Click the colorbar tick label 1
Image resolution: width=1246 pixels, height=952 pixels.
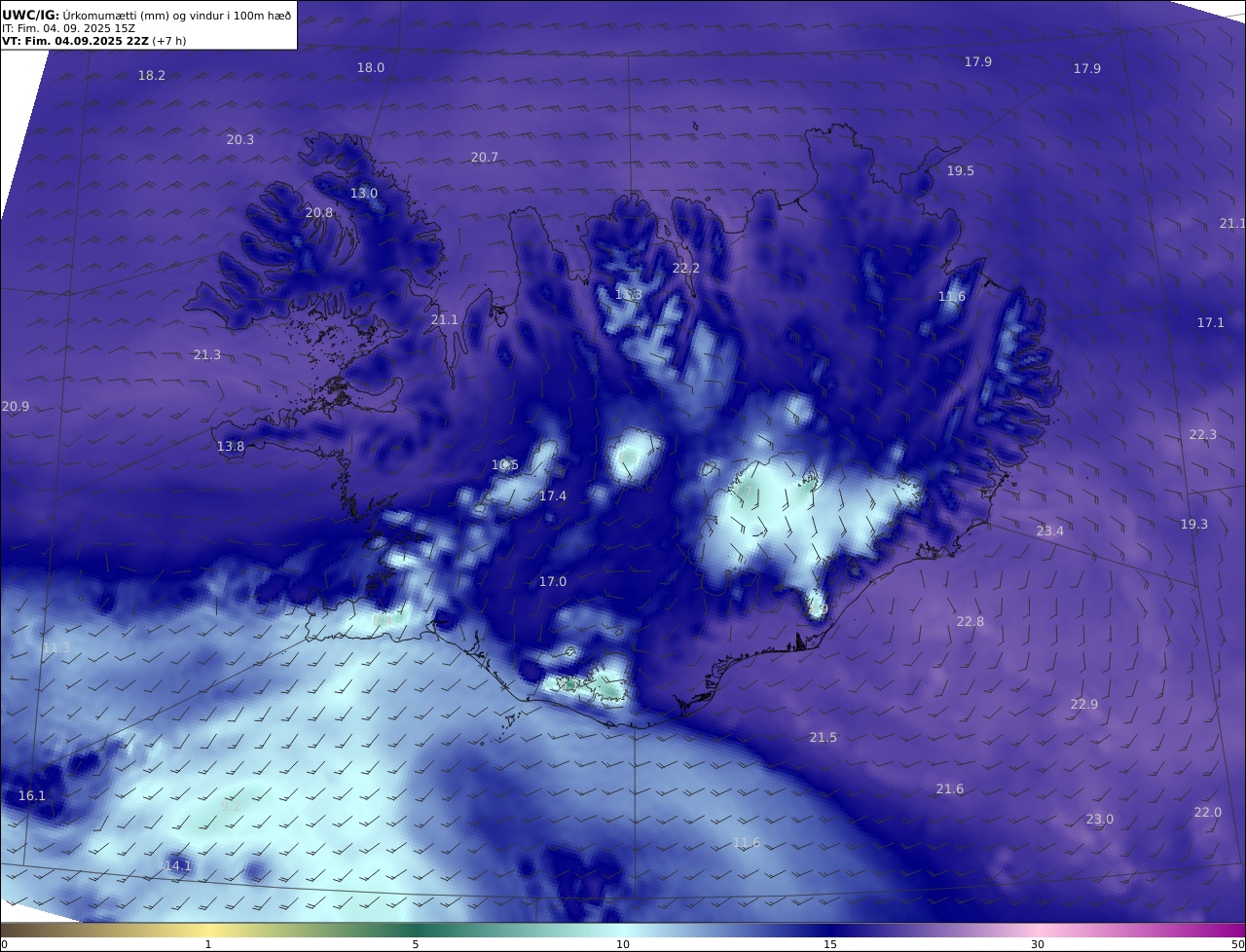[x=208, y=944]
